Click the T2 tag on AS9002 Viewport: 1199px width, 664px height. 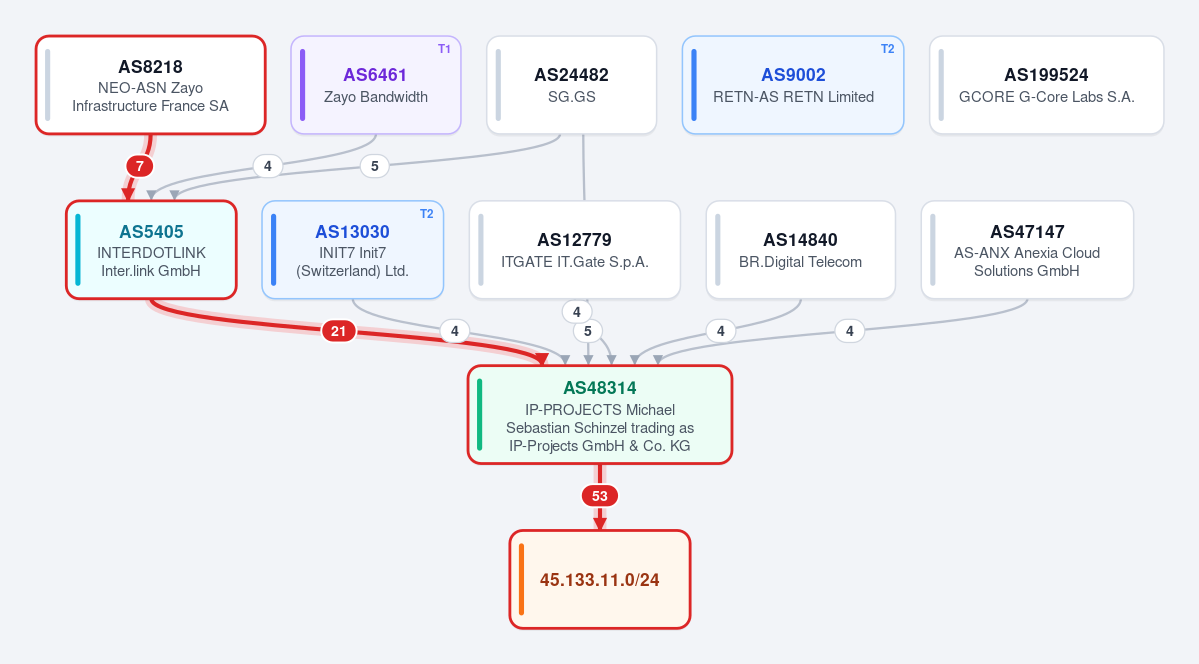coord(887,49)
